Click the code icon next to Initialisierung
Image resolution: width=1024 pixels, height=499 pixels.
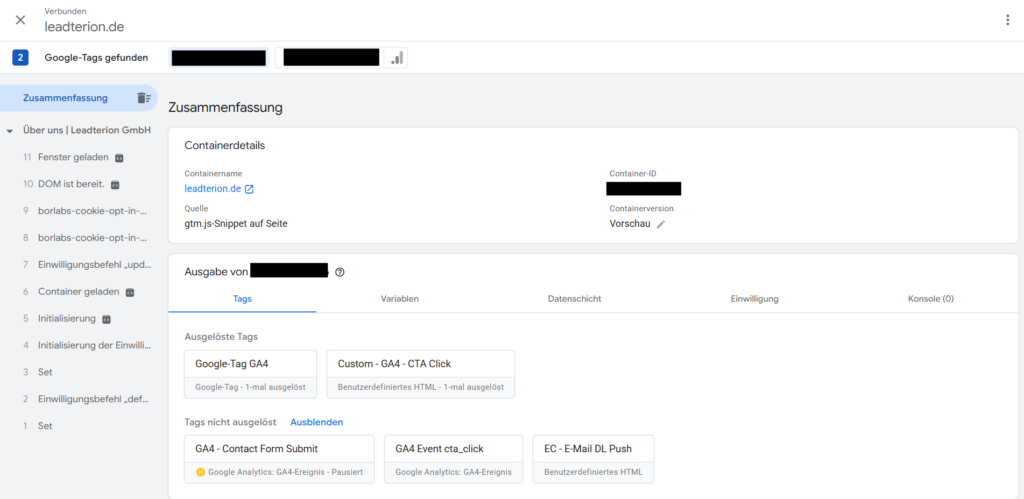pos(106,319)
